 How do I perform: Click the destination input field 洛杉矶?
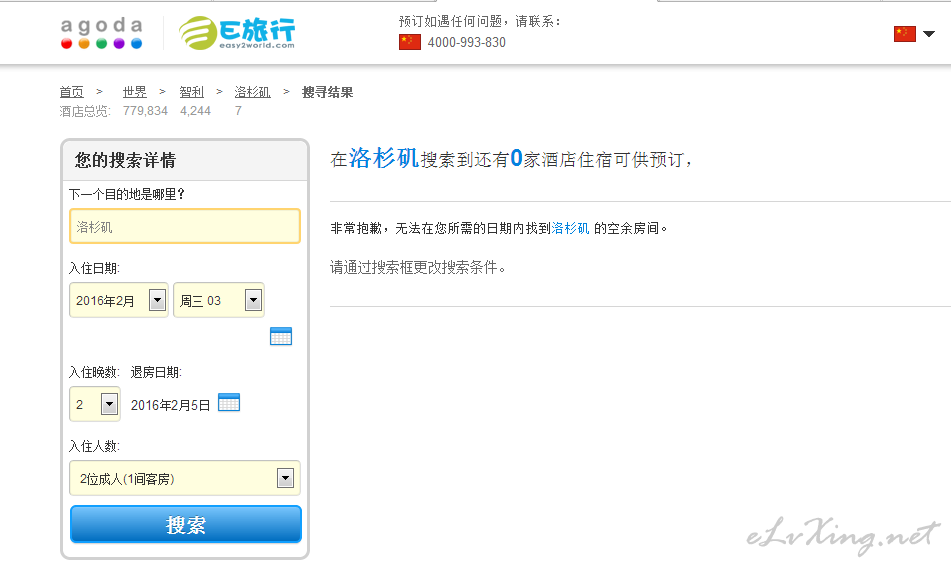(185, 226)
